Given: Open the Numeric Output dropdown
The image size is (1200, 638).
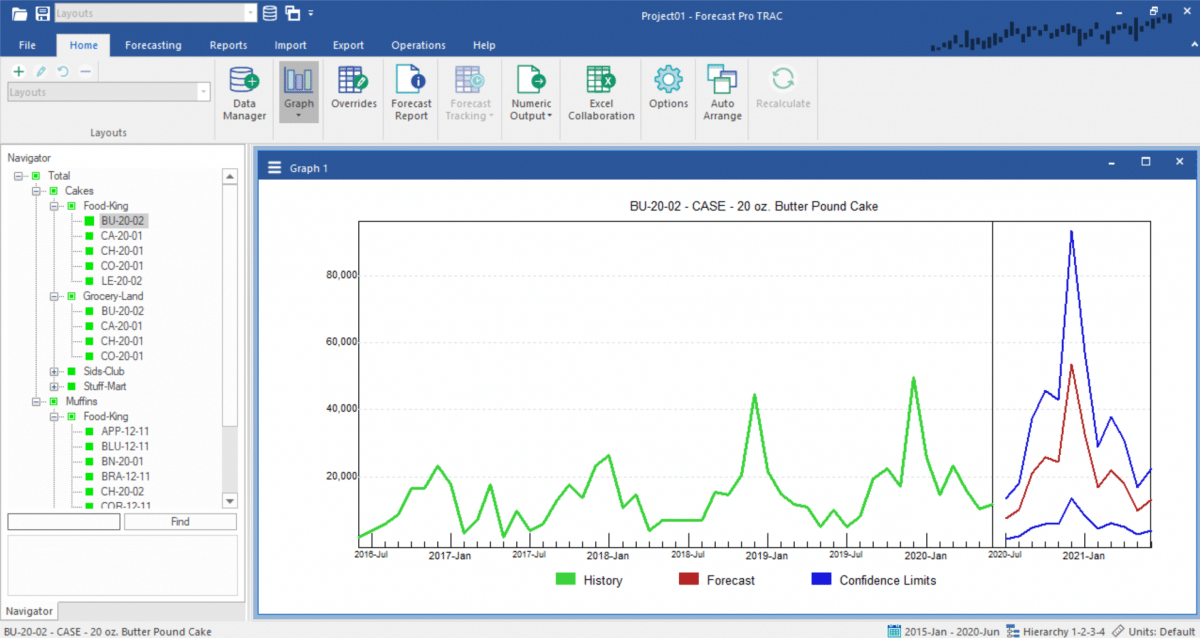Looking at the screenshot, I should (x=531, y=110).
